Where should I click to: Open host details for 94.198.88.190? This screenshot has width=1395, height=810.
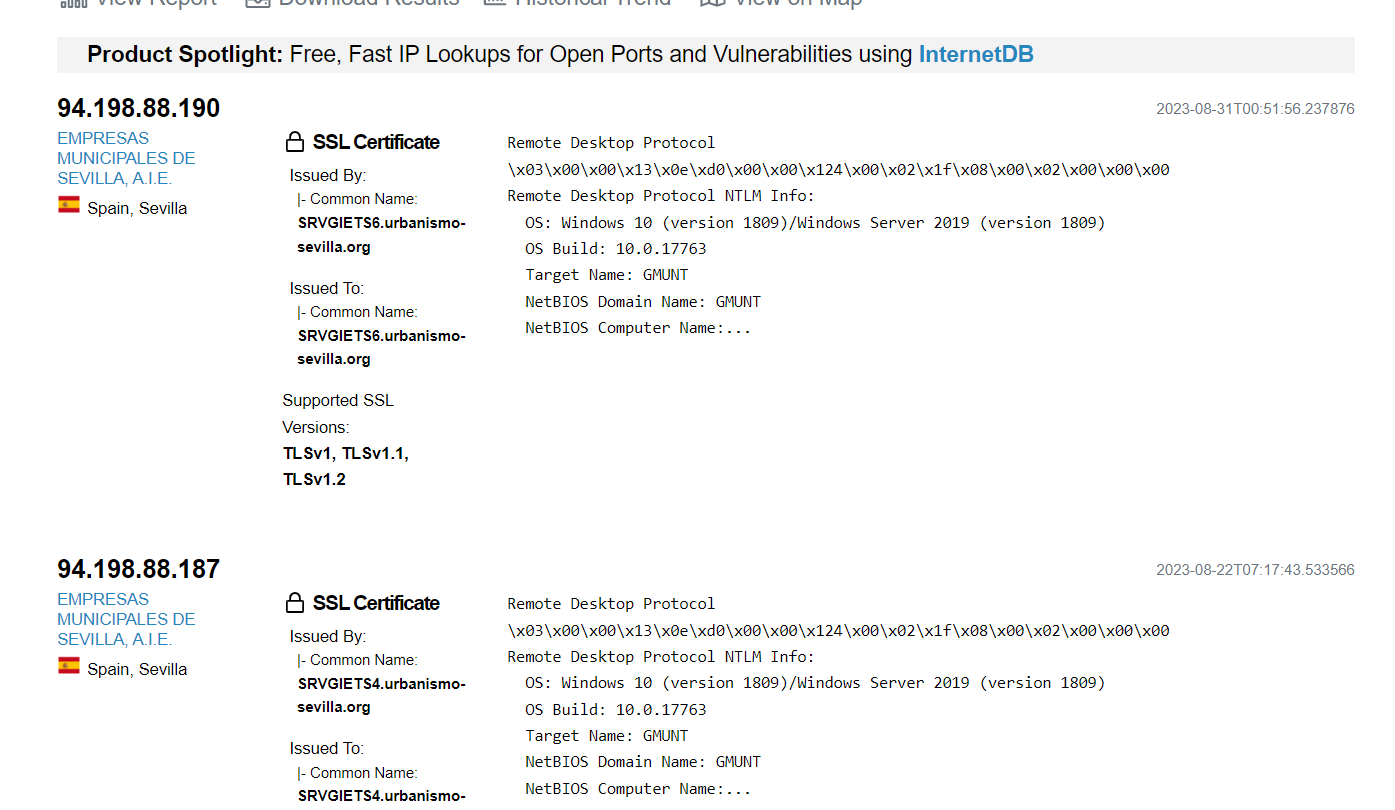[138, 108]
